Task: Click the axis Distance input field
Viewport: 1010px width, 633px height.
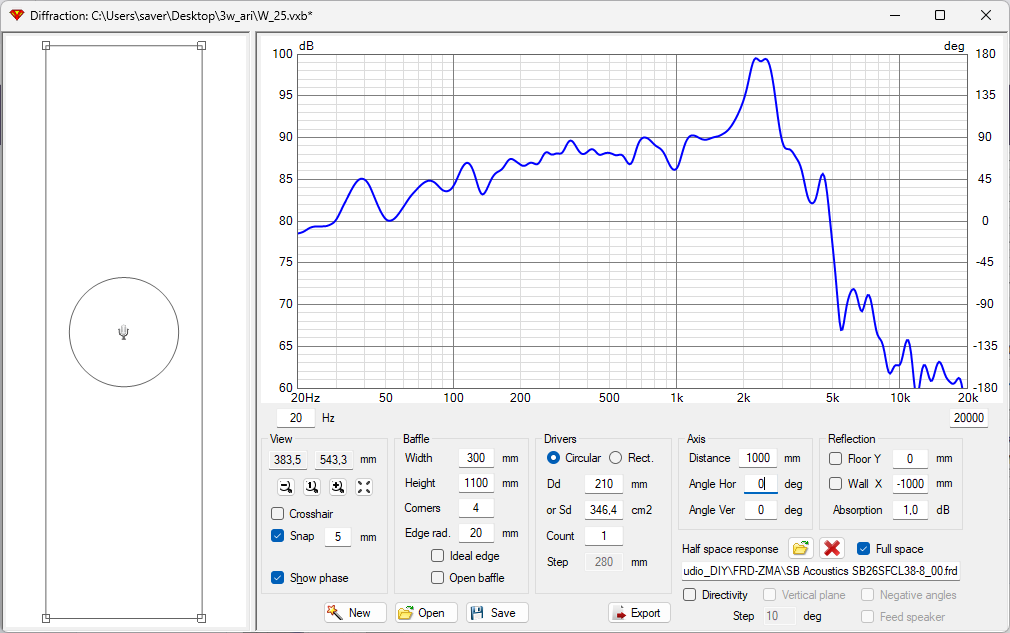Action: tap(758, 458)
